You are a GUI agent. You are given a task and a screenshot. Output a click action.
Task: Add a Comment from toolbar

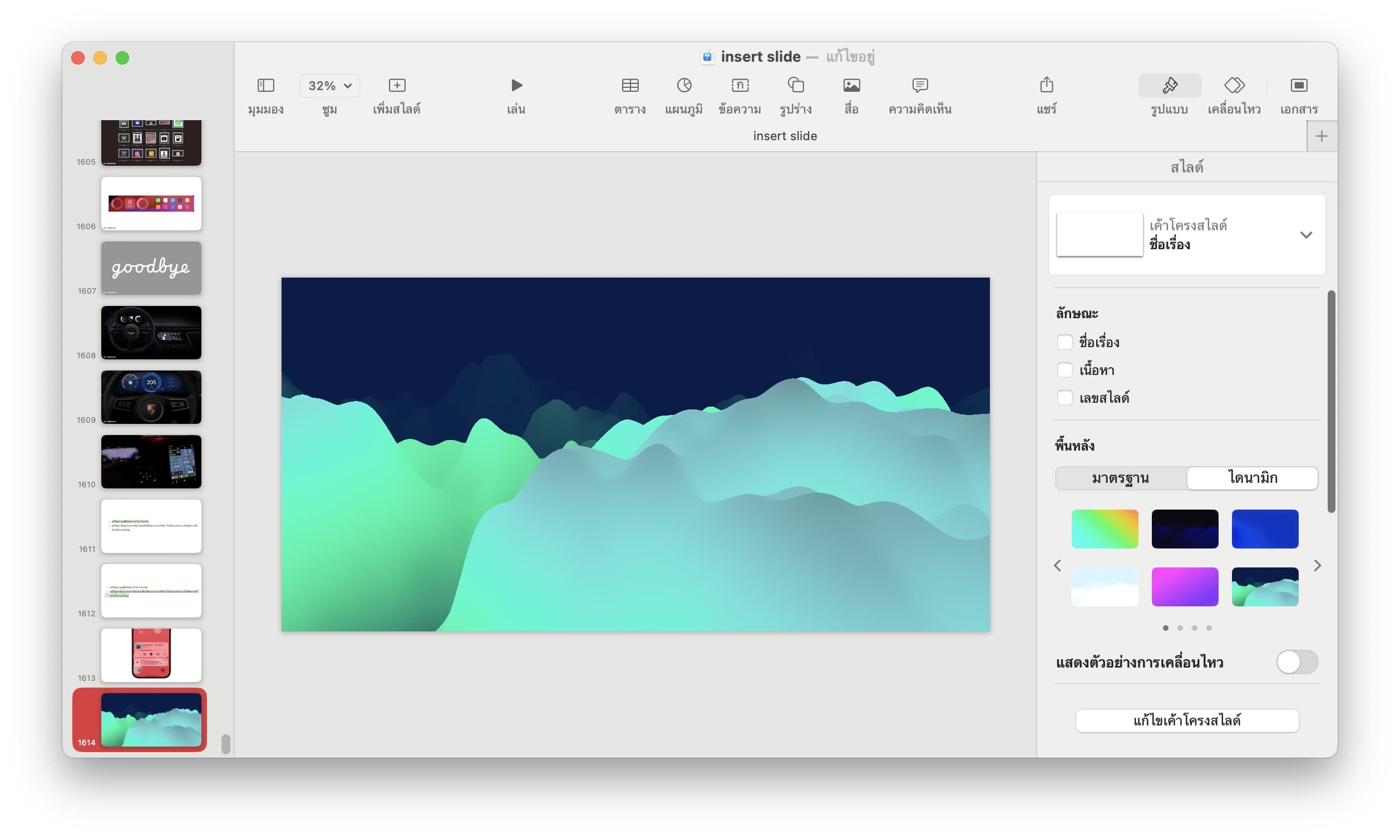click(919, 86)
